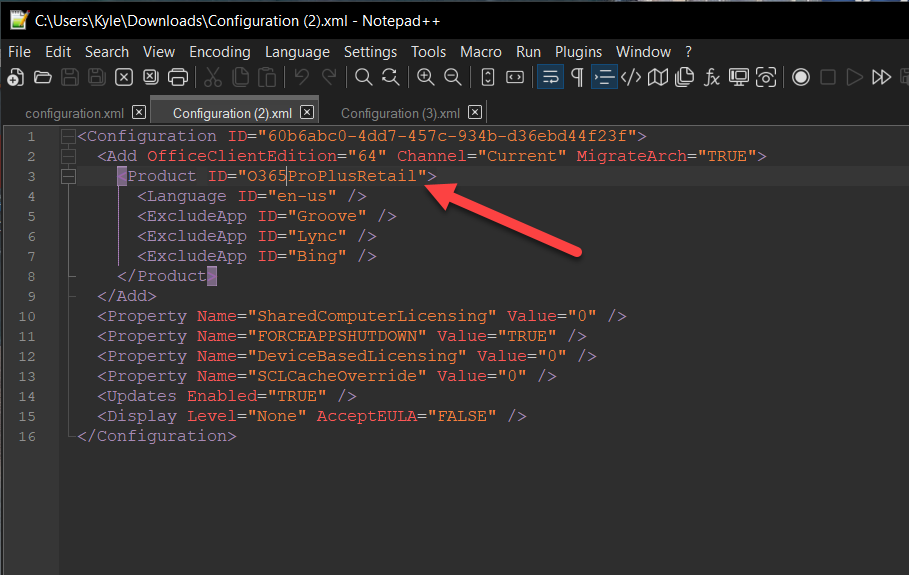Viewport: 909px width, 575px height.
Task: Open the Tools menu
Action: [428, 52]
